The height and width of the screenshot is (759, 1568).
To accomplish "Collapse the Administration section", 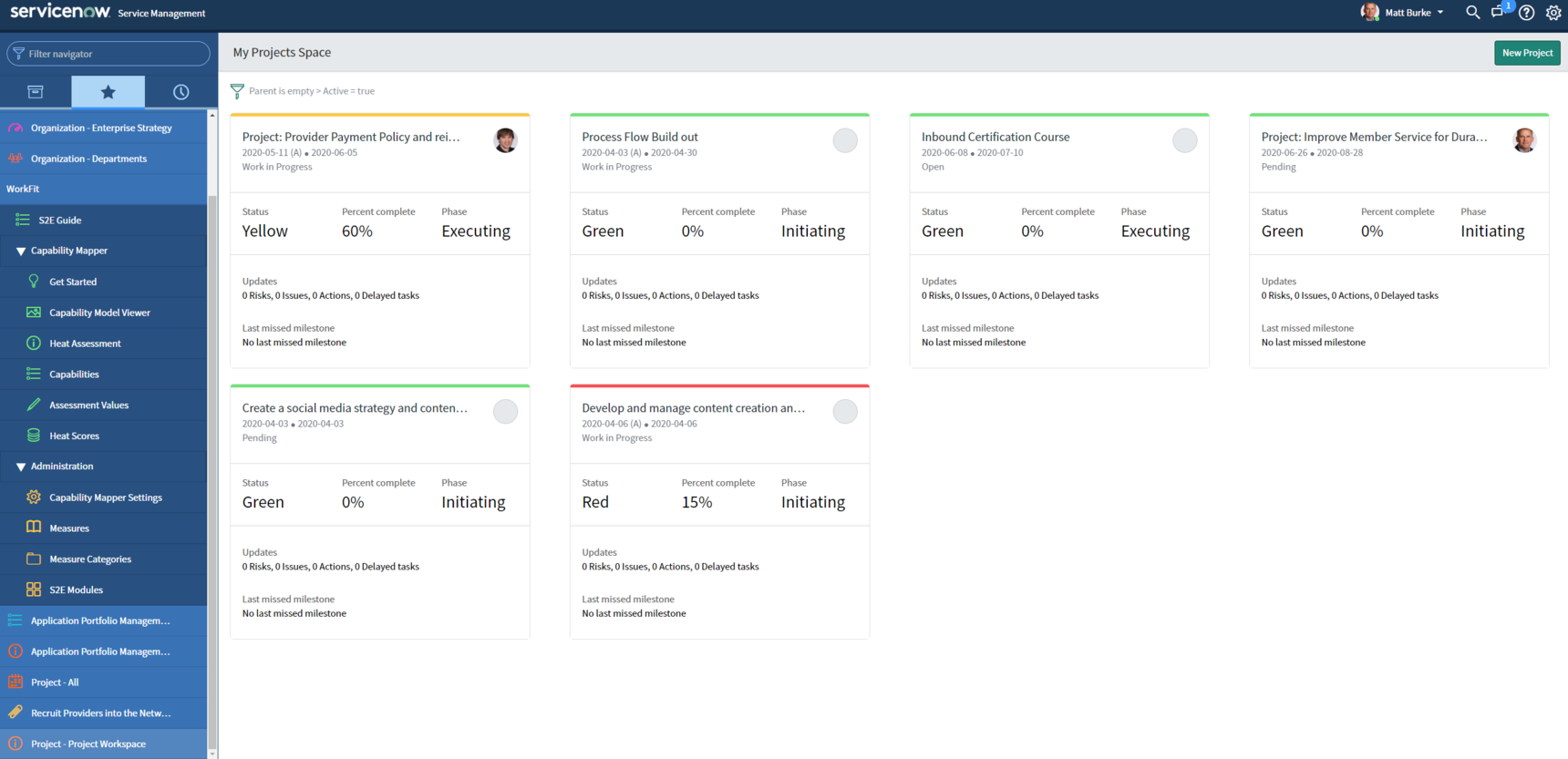I will click(x=21, y=467).
